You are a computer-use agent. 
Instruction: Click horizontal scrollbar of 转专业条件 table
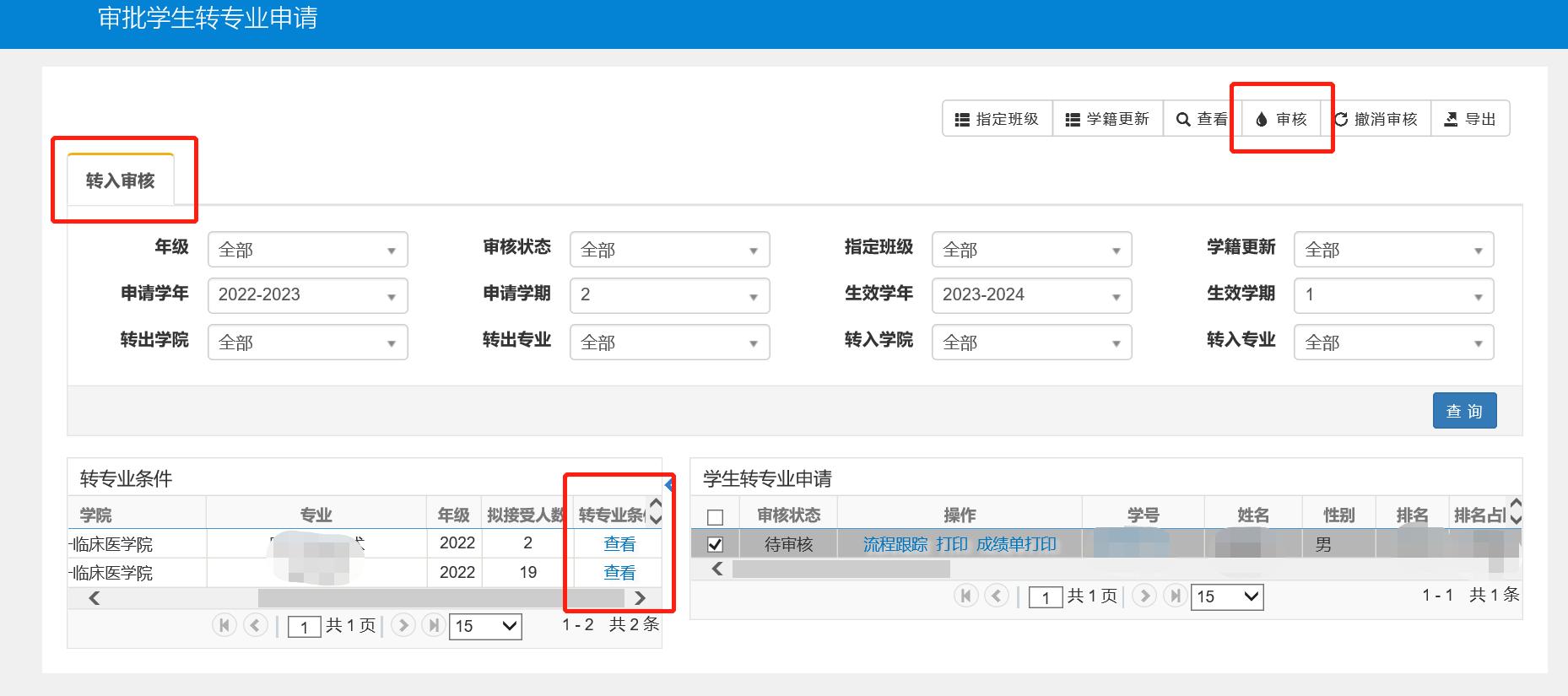(x=439, y=598)
